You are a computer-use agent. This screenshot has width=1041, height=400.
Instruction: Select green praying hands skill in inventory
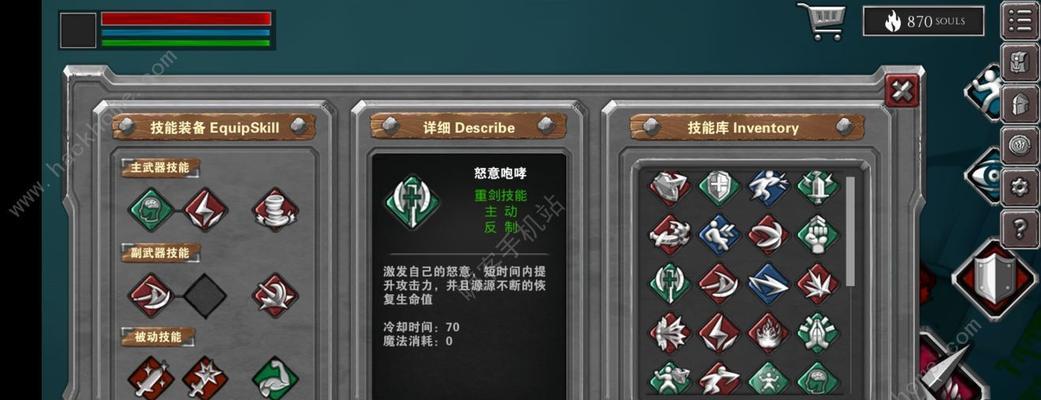(x=818, y=332)
